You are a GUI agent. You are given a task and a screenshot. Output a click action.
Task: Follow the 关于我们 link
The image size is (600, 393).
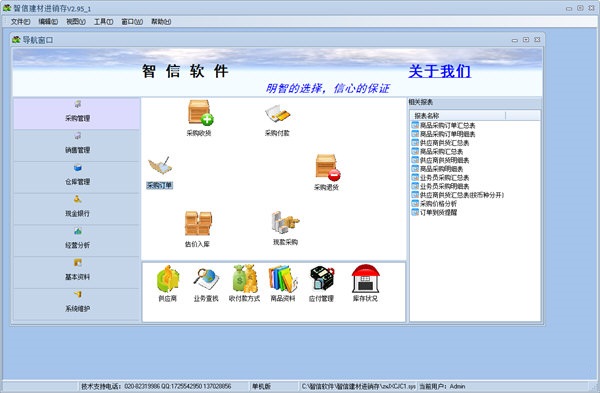coord(439,71)
